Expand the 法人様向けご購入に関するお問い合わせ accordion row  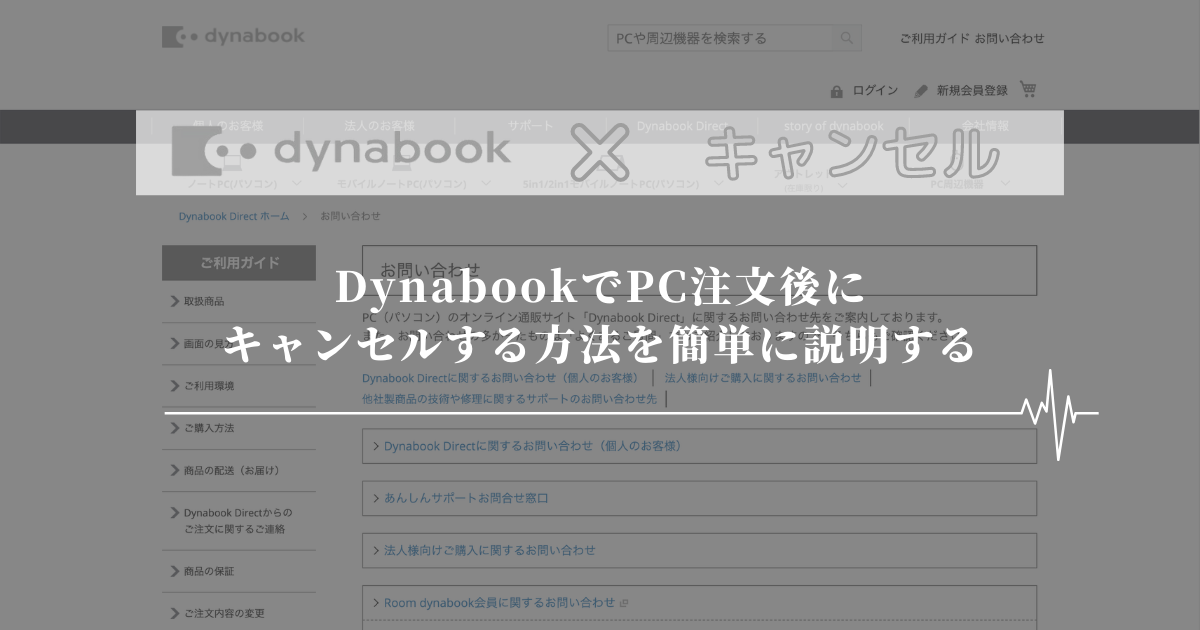tap(699, 550)
